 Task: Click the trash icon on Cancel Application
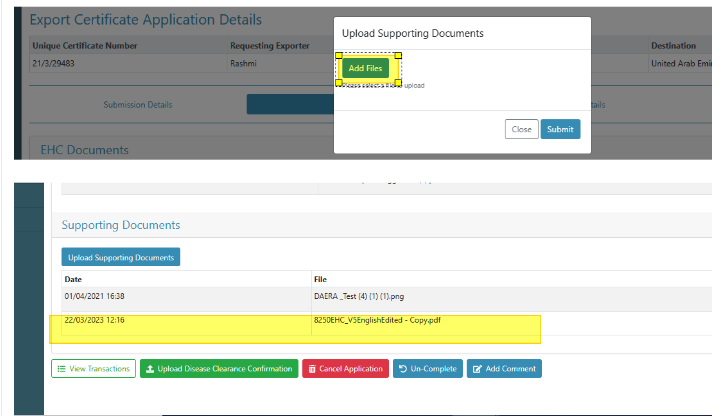[311, 369]
